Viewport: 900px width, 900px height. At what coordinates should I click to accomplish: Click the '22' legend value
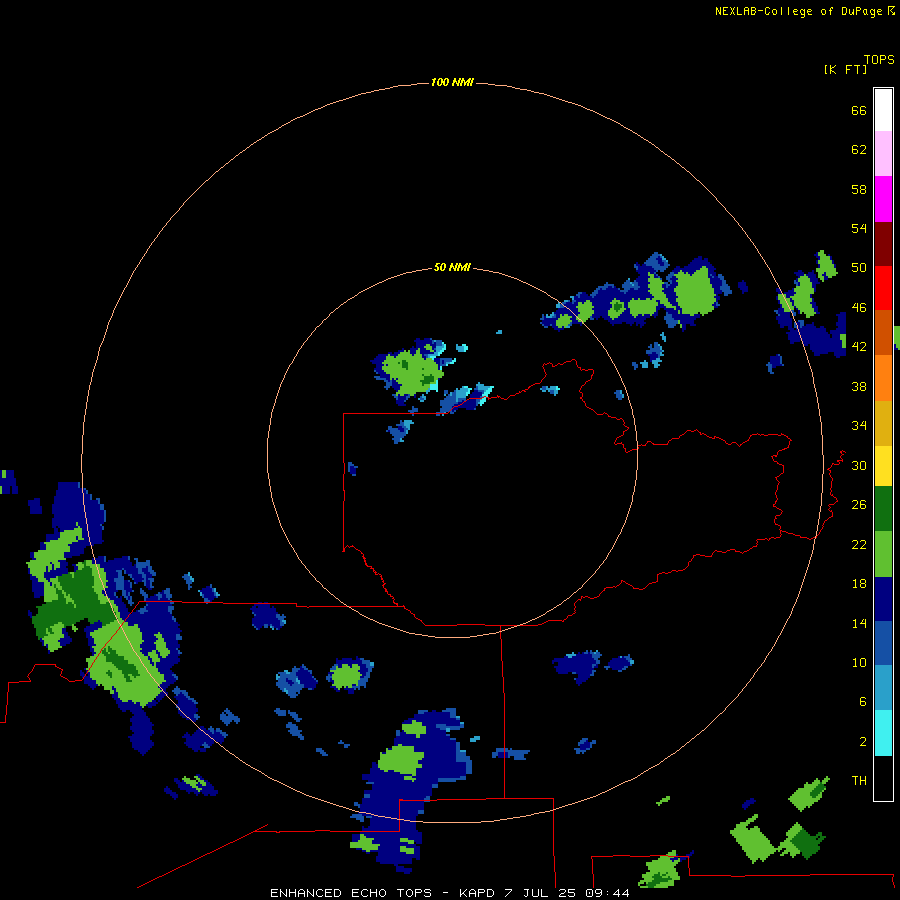tap(859, 544)
